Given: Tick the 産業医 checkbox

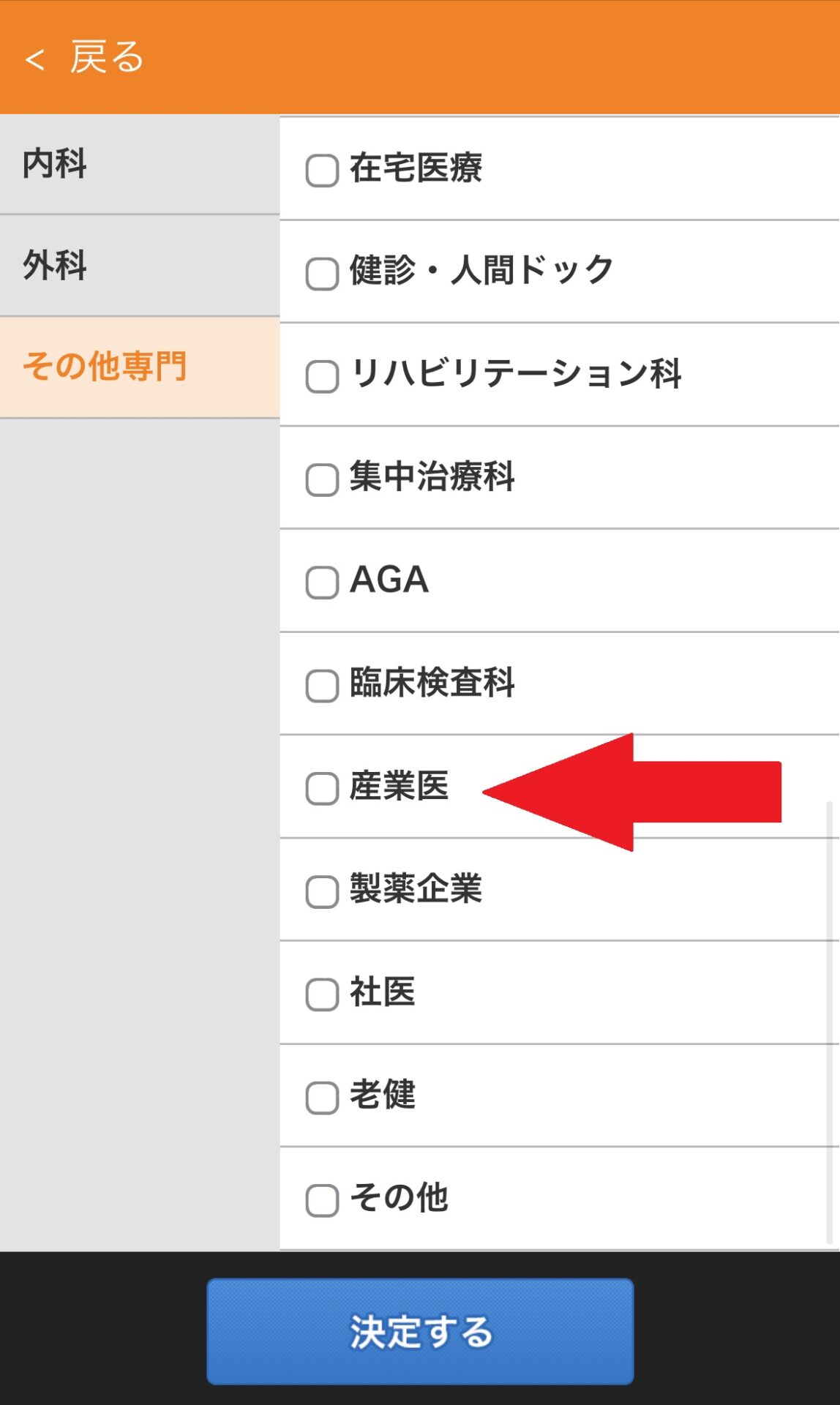Looking at the screenshot, I should point(322,789).
